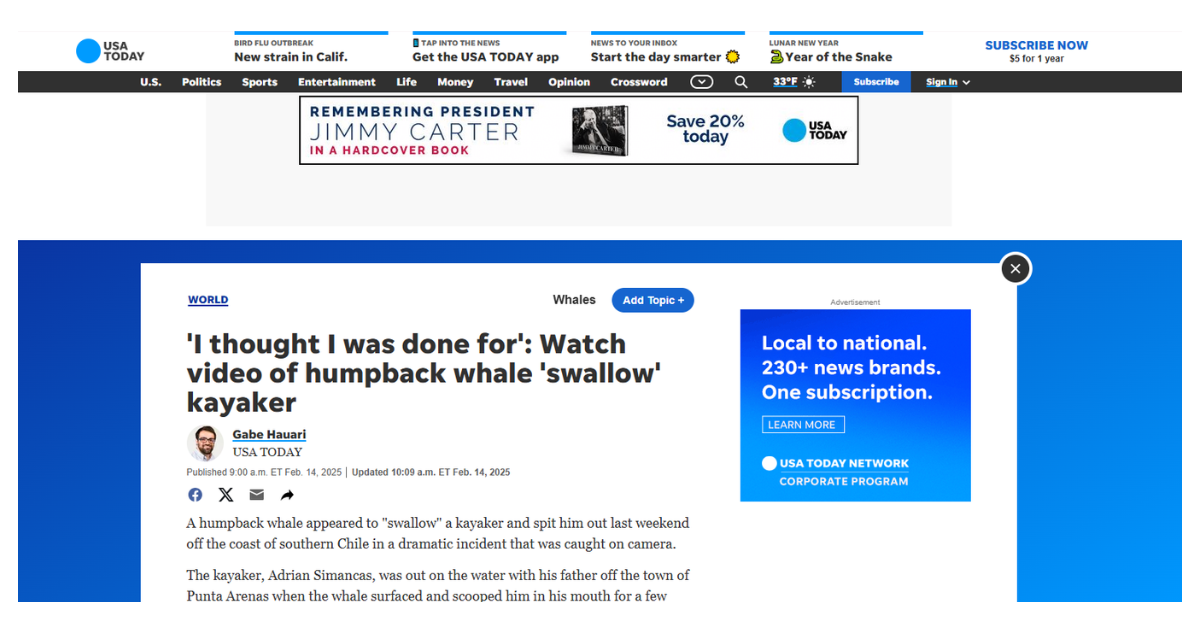Click the USA TODAY logo in header
Viewport: 1200px width, 633px height.
click(x=110, y=51)
